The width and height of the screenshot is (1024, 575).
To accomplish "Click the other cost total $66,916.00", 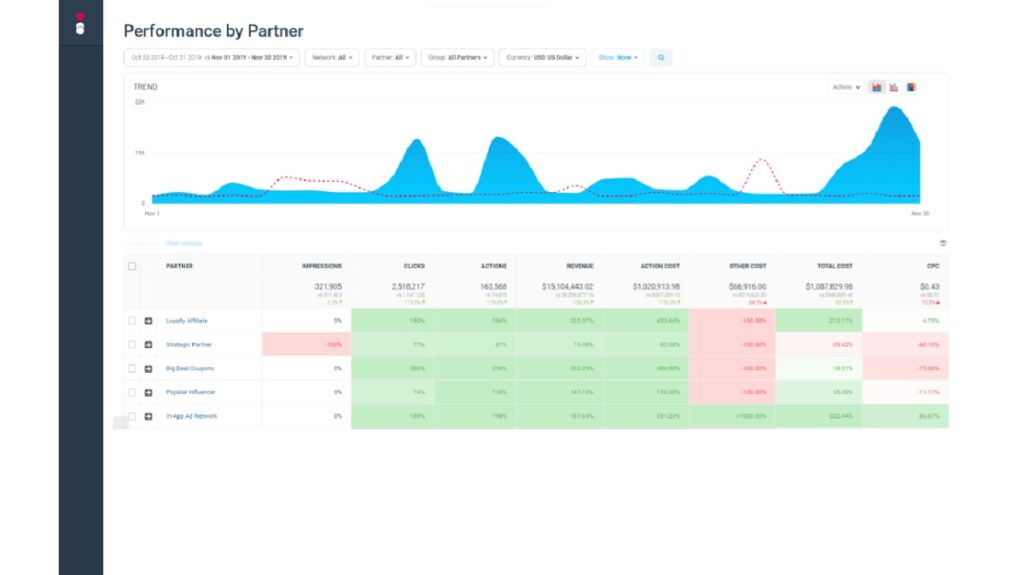I will 748,287.
